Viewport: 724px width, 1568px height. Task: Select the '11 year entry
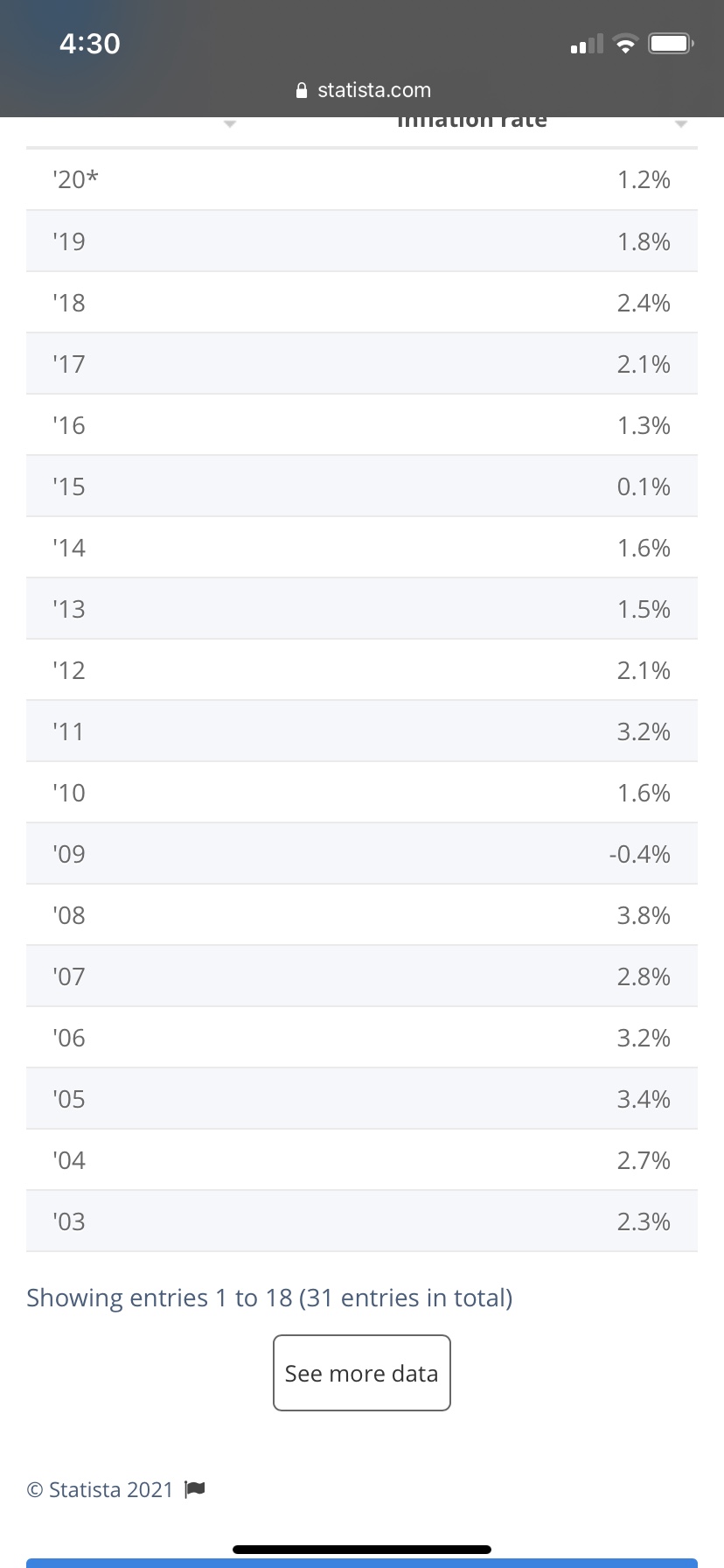pyautogui.click(x=68, y=731)
